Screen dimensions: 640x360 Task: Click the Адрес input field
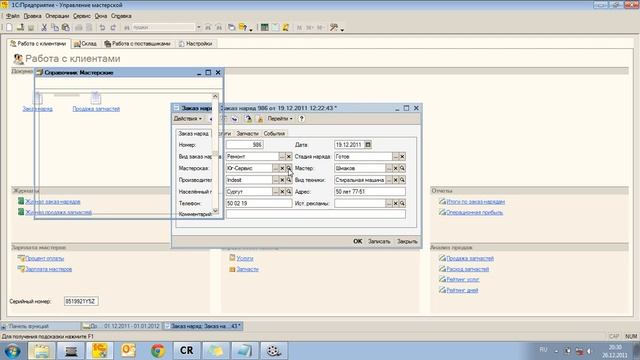370,191
